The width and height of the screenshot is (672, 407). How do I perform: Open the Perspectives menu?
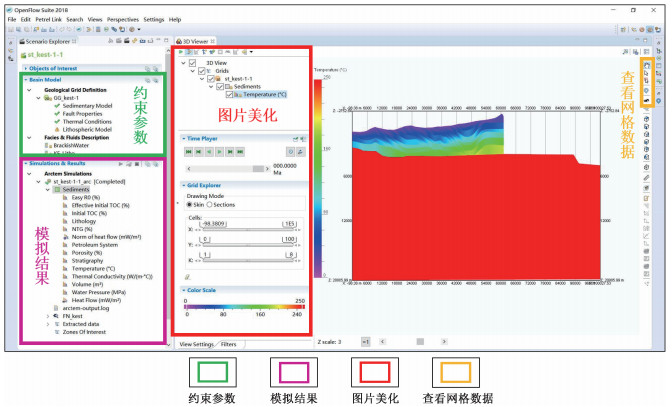[x=124, y=19]
